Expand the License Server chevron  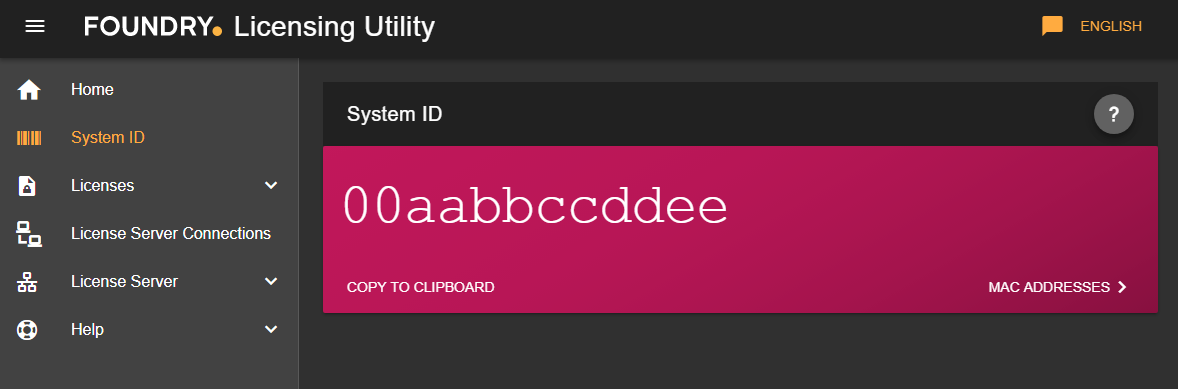(271, 282)
